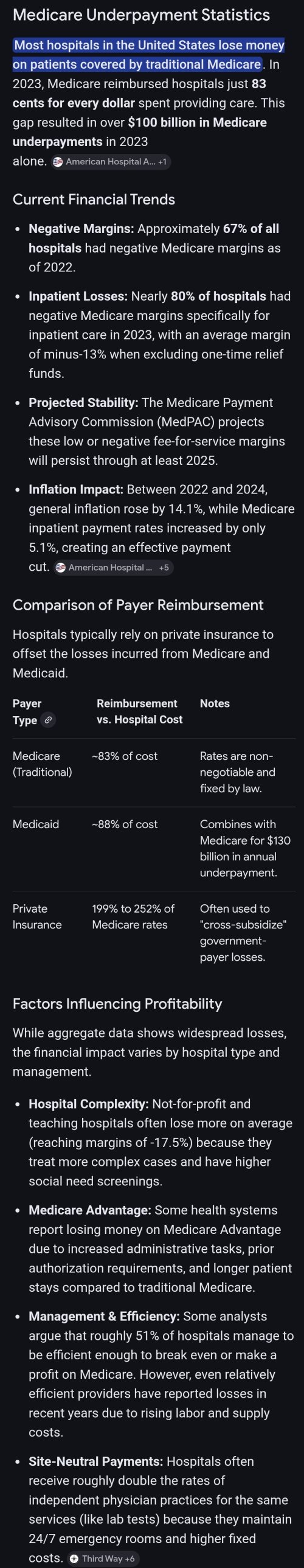304x1568 pixels.
Task: Click the "Private Insurance" table row label
Action: [x=37, y=917]
